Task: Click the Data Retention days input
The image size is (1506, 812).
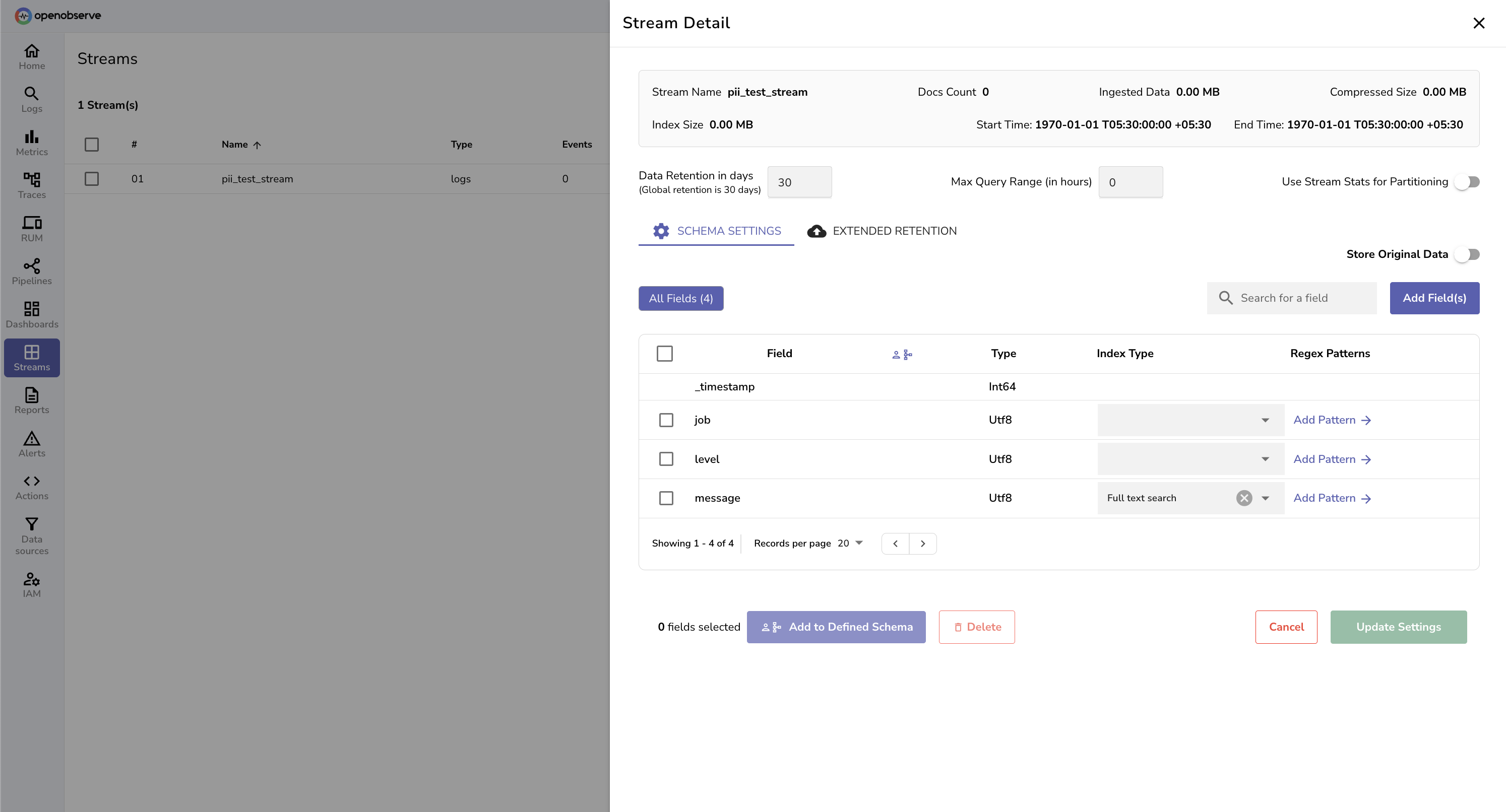Action: click(799, 182)
